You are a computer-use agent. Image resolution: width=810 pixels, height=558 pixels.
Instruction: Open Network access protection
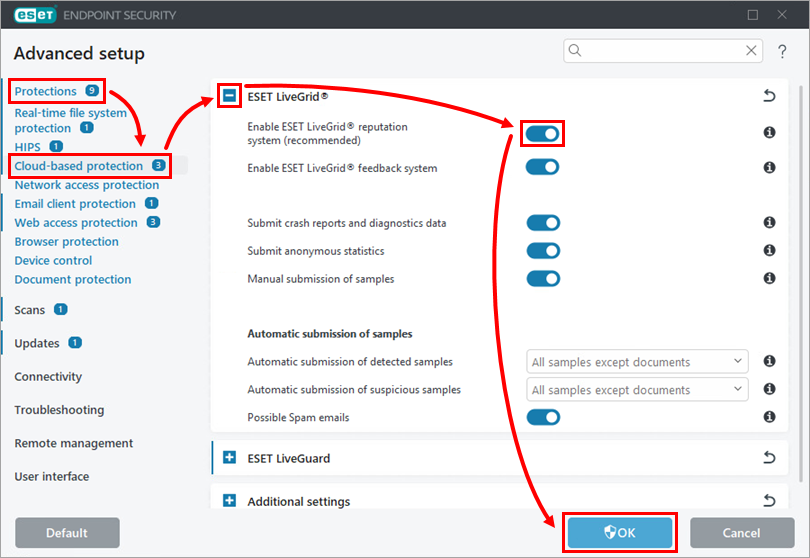click(87, 185)
